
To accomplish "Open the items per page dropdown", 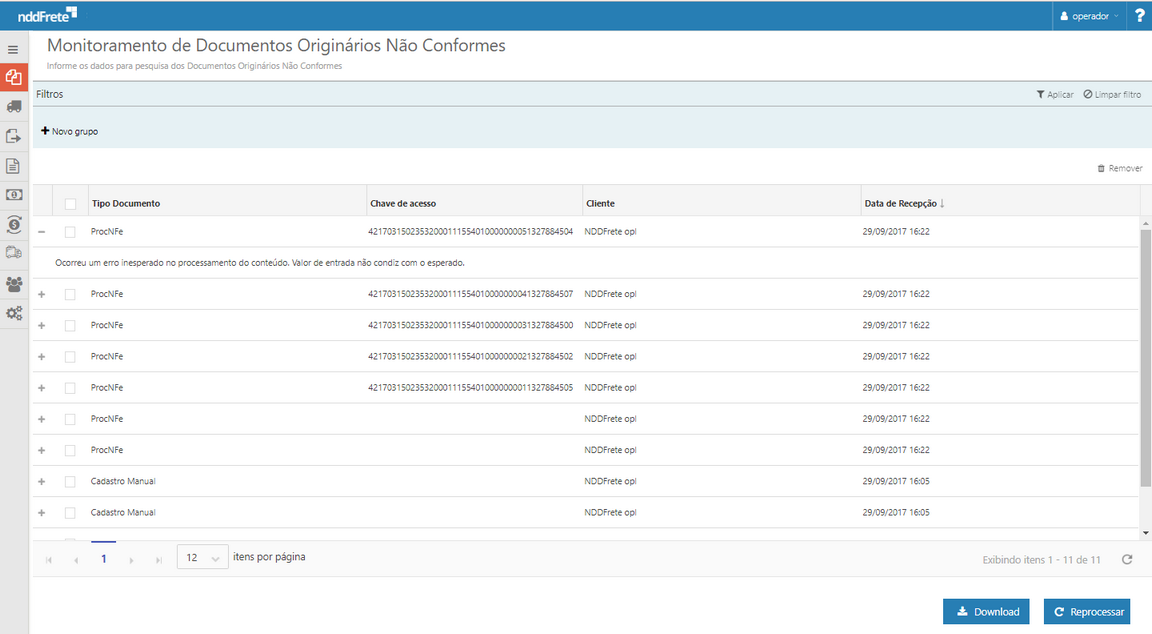I will 202,558.
